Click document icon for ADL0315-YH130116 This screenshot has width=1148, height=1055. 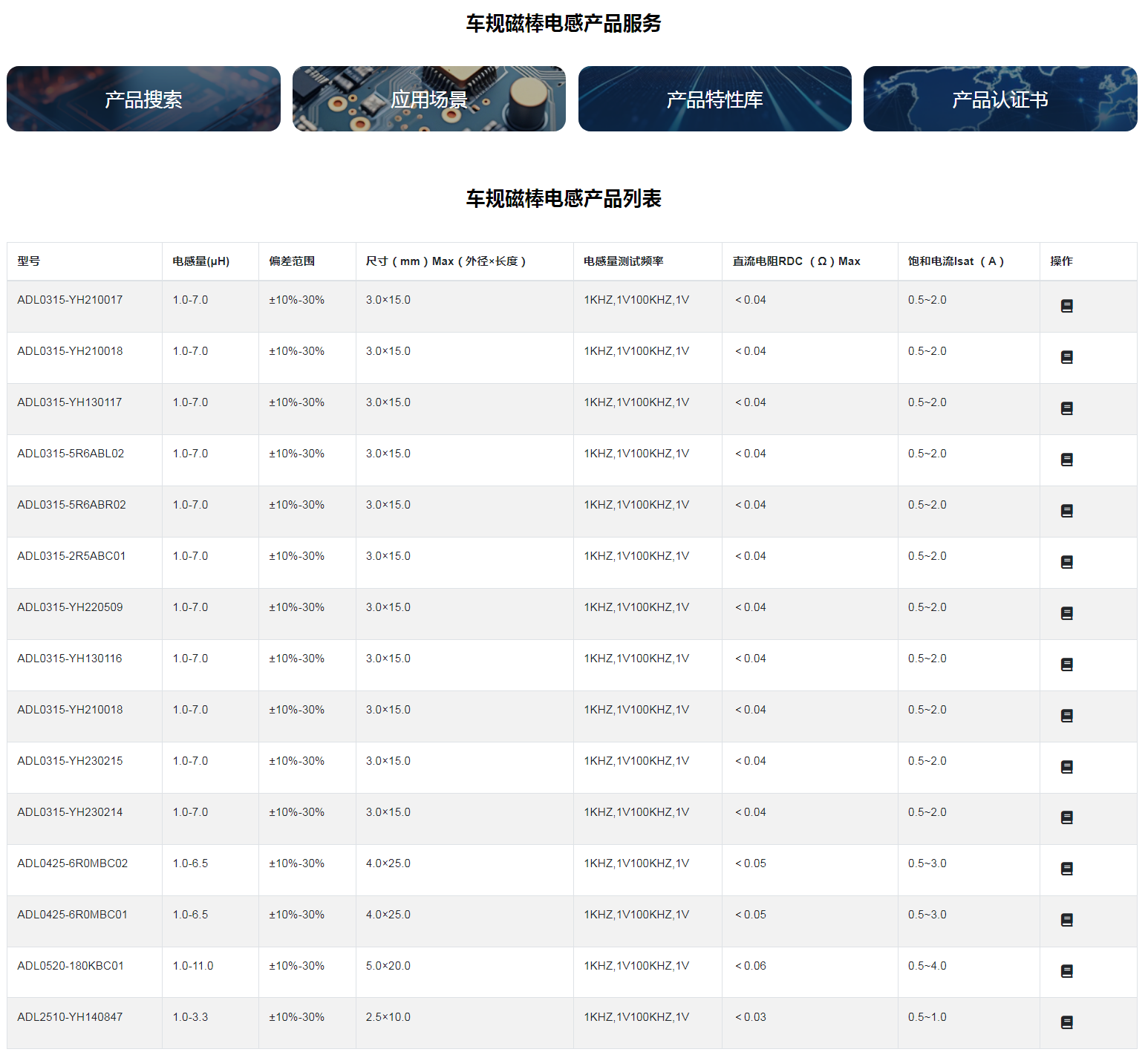1066,664
